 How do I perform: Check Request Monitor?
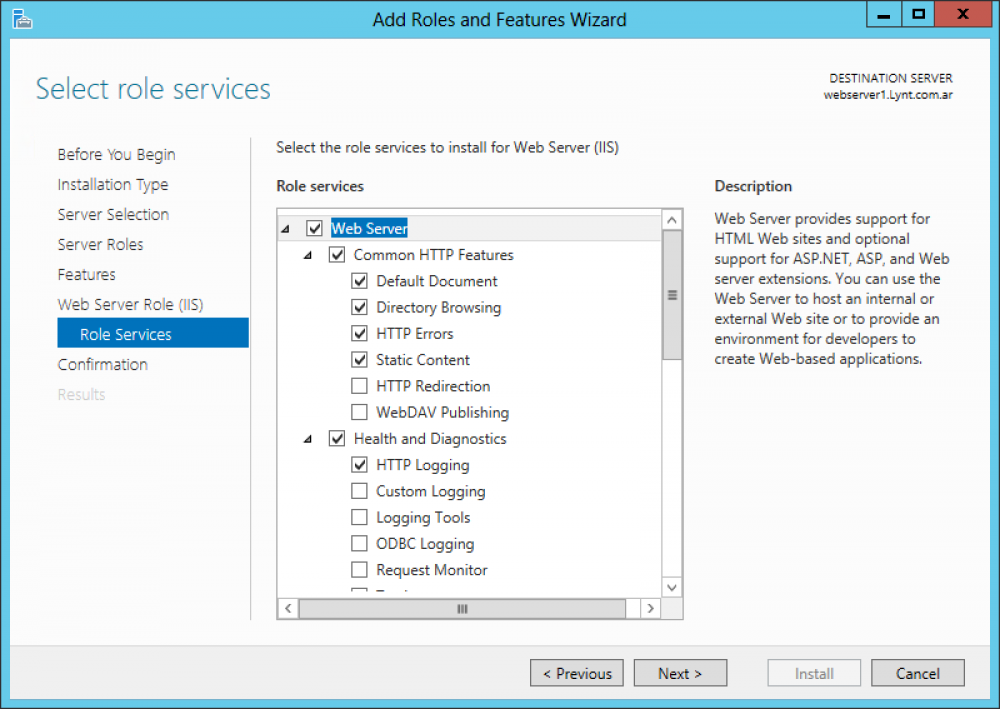click(360, 570)
